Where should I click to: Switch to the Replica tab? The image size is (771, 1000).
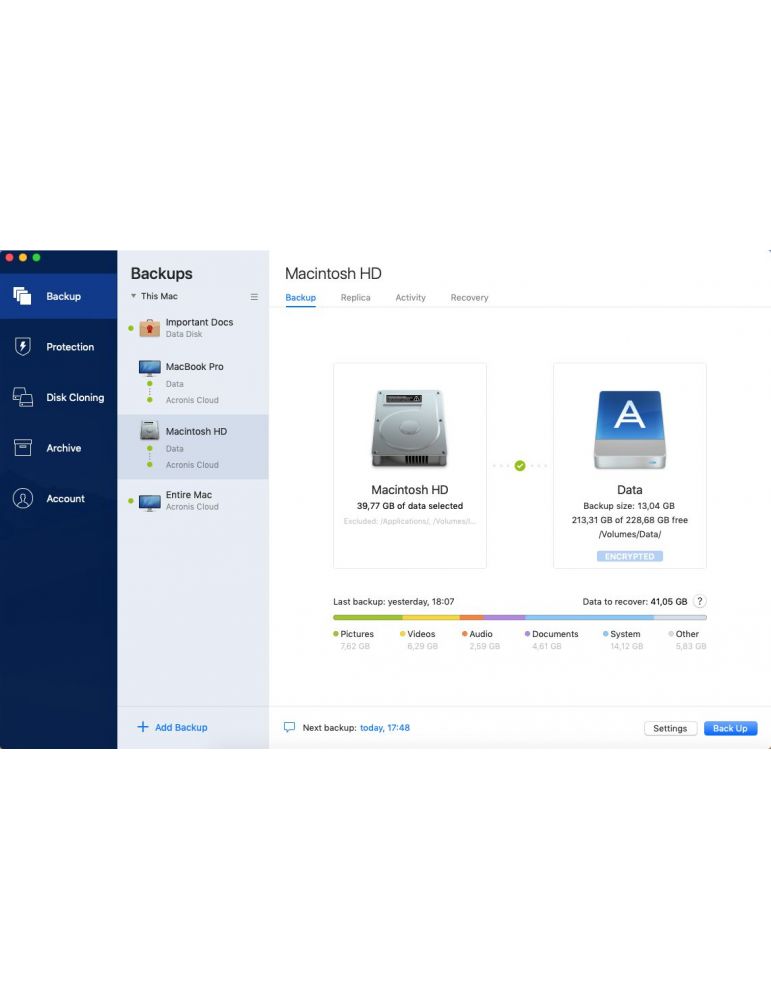click(x=355, y=297)
